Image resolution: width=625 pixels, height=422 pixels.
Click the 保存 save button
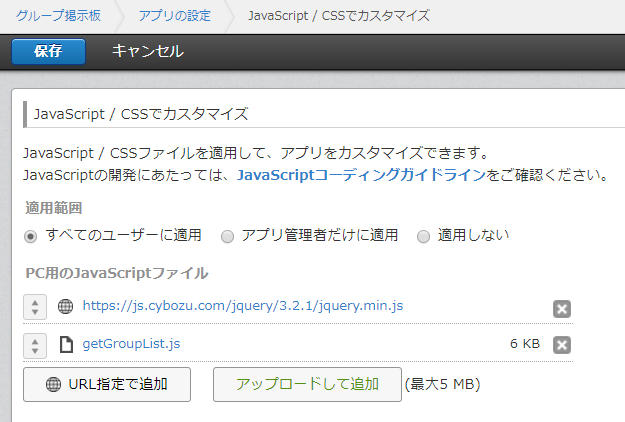pyautogui.click(x=48, y=51)
